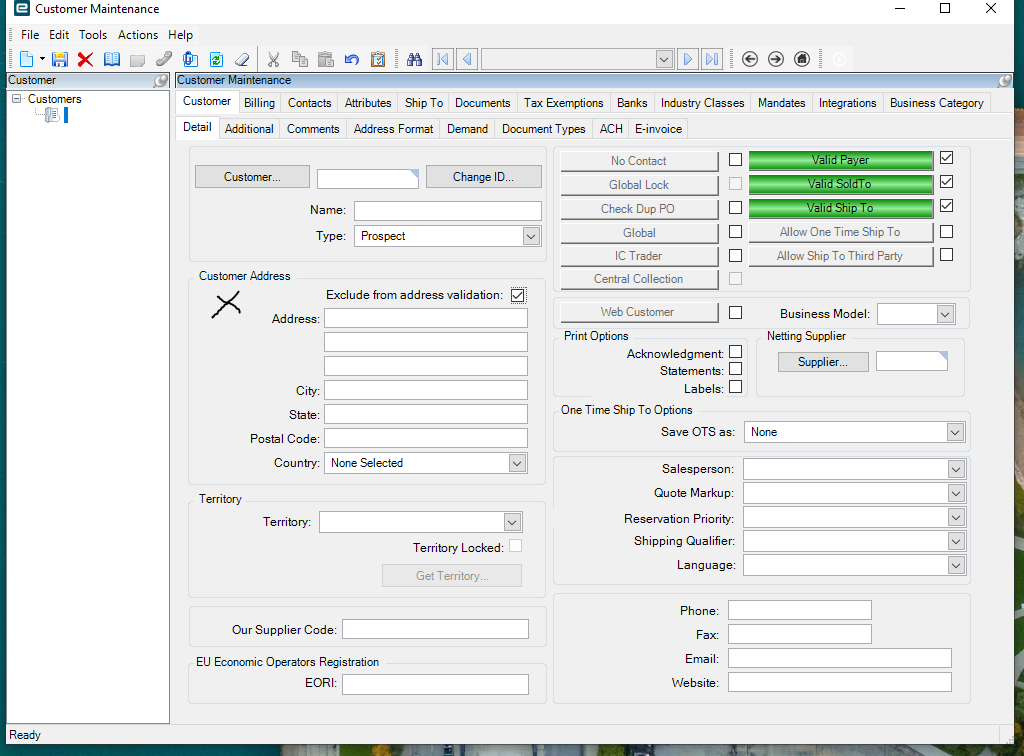The height and width of the screenshot is (756, 1024).
Task: Click the red Delete record icon
Action: coord(84,59)
